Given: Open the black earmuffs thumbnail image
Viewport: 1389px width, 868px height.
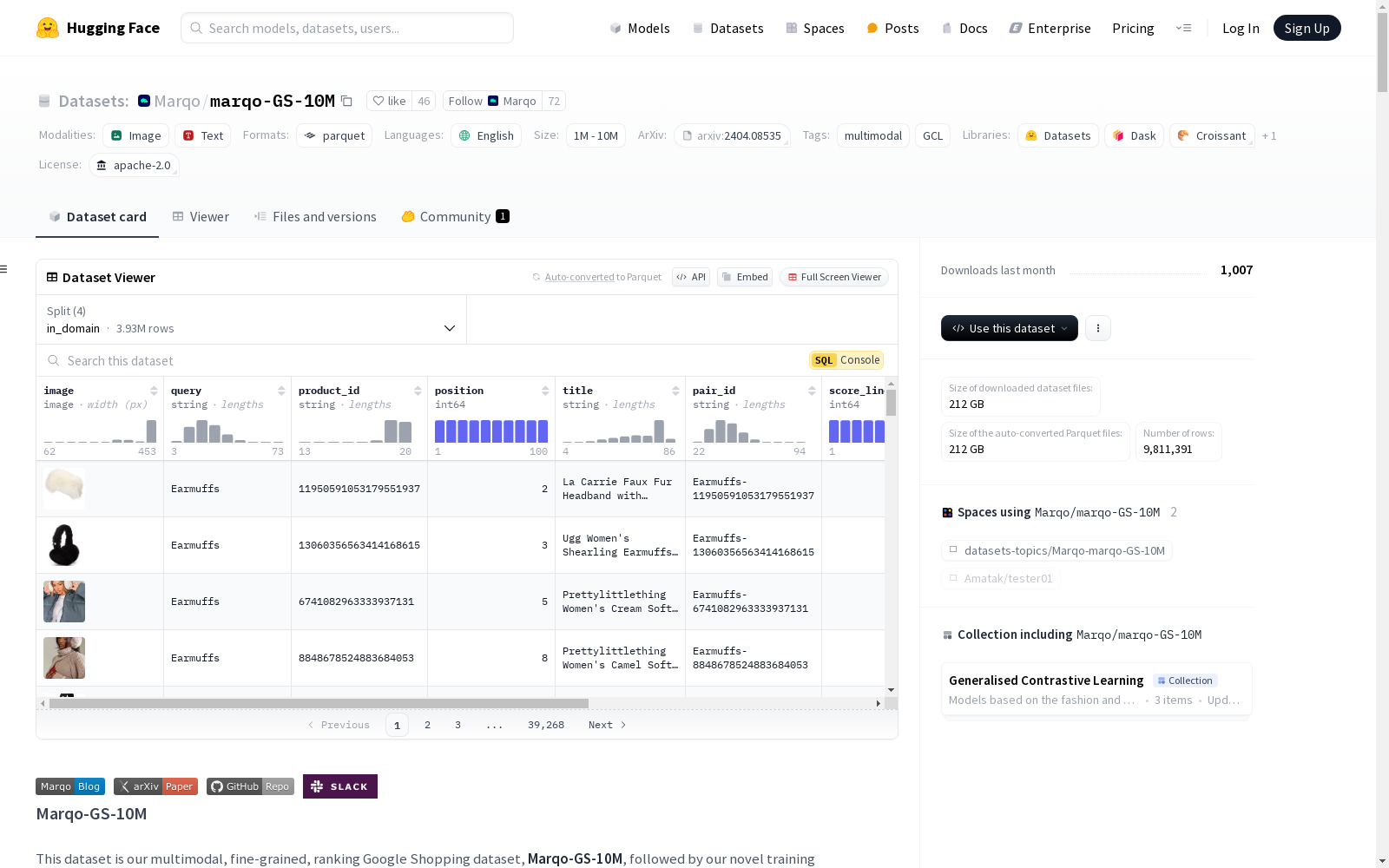Looking at the screenshot, I should 64,545.
